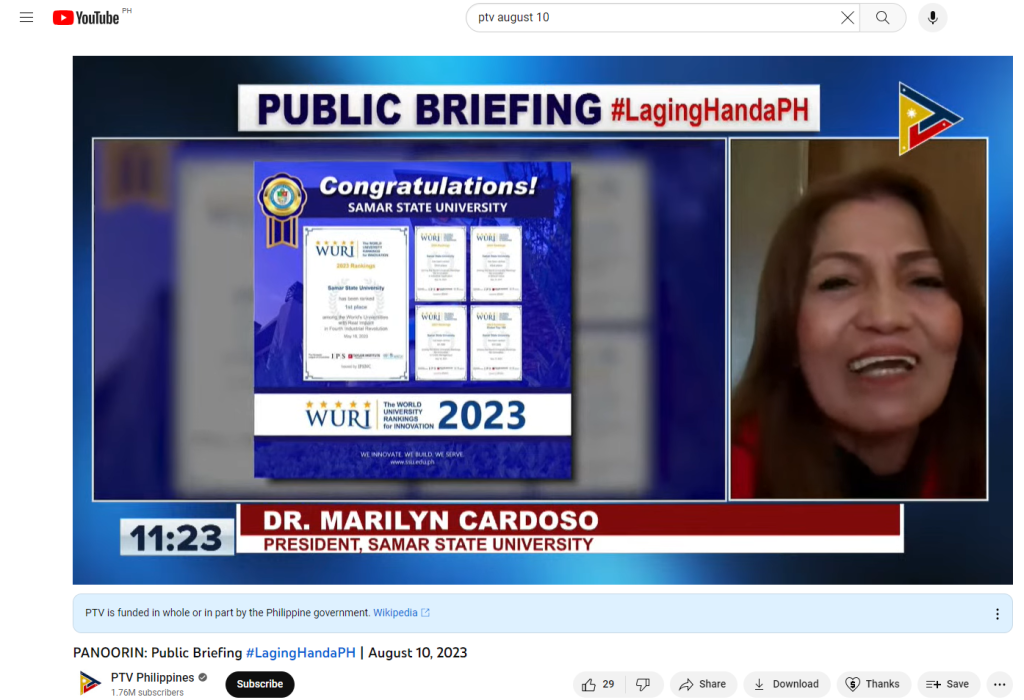Click the YouTube home logo
The height and width of the screenshot is (700, 1024).
(x=86, y=18)
